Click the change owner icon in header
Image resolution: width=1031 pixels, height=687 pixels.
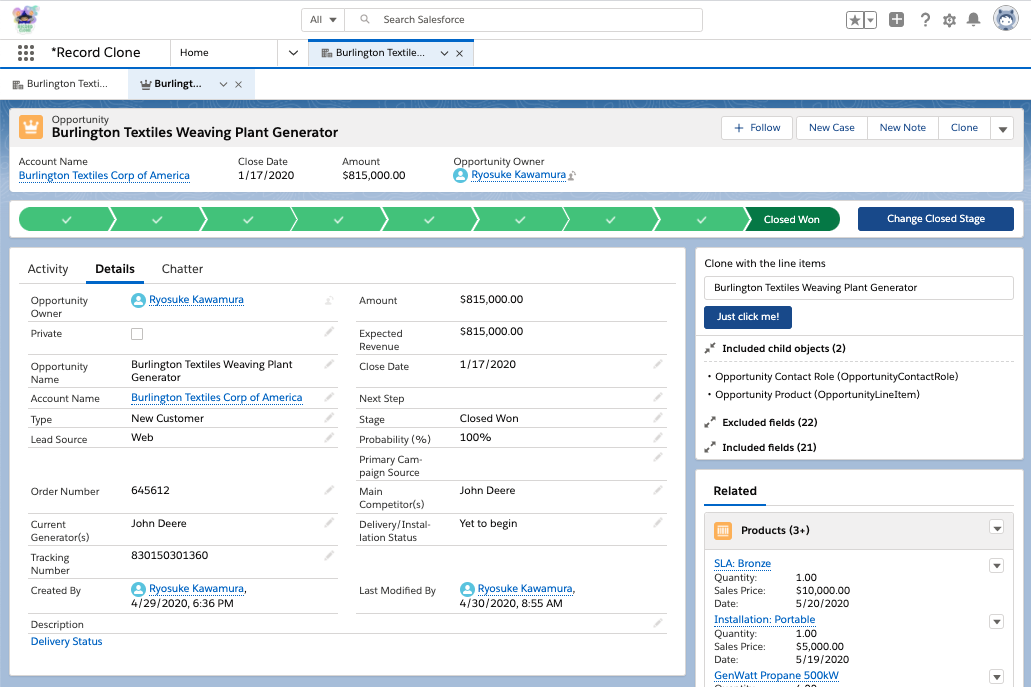tap(572, 176)
